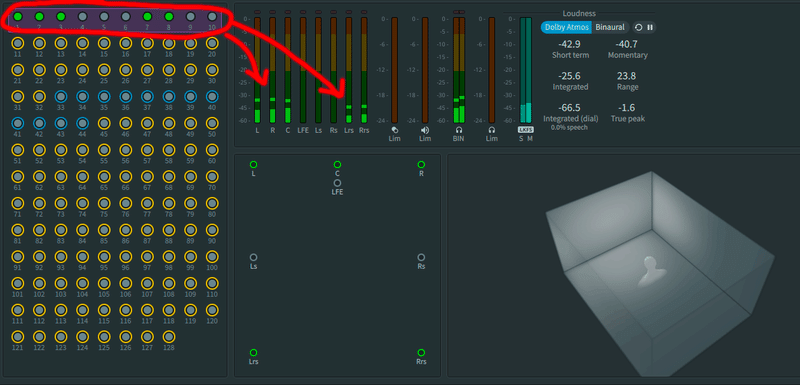The width and height of the screenshot is (800, 385).
Task: Click the Integrated value -25.6
Action: 570,76
